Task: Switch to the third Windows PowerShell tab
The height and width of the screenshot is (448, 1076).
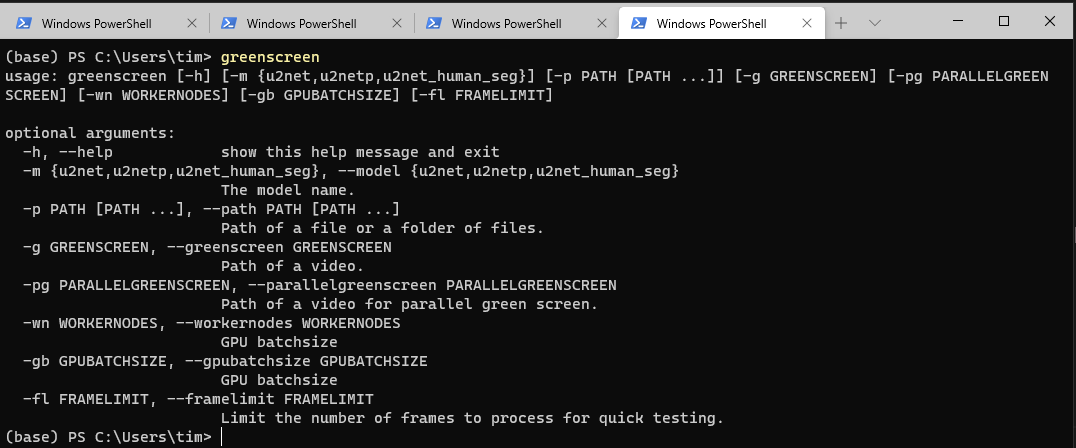Action: [506, 23]
